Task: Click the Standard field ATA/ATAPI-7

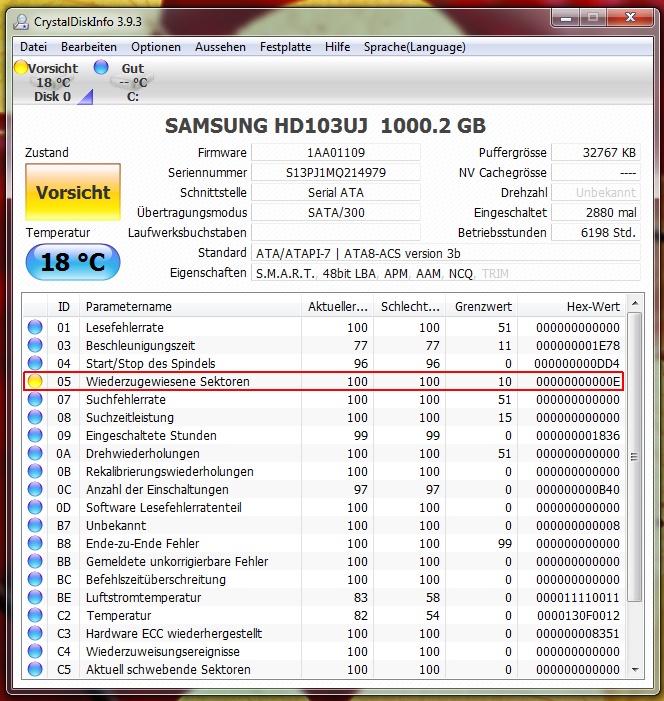Action: [x=446, y=253]
